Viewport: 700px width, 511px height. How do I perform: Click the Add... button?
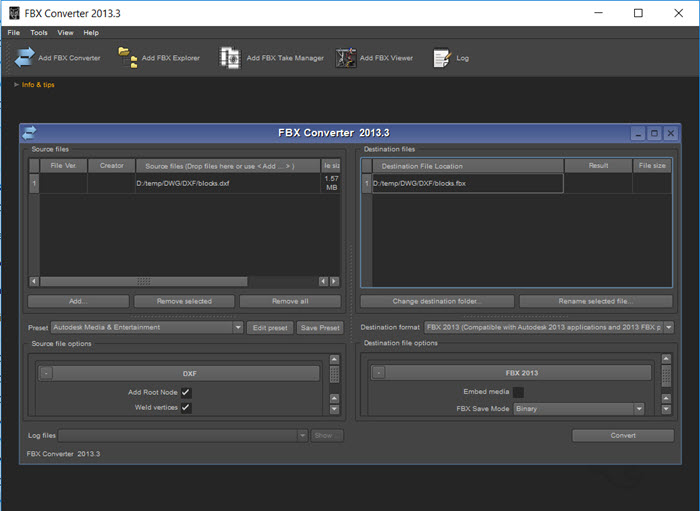point(78,301)
